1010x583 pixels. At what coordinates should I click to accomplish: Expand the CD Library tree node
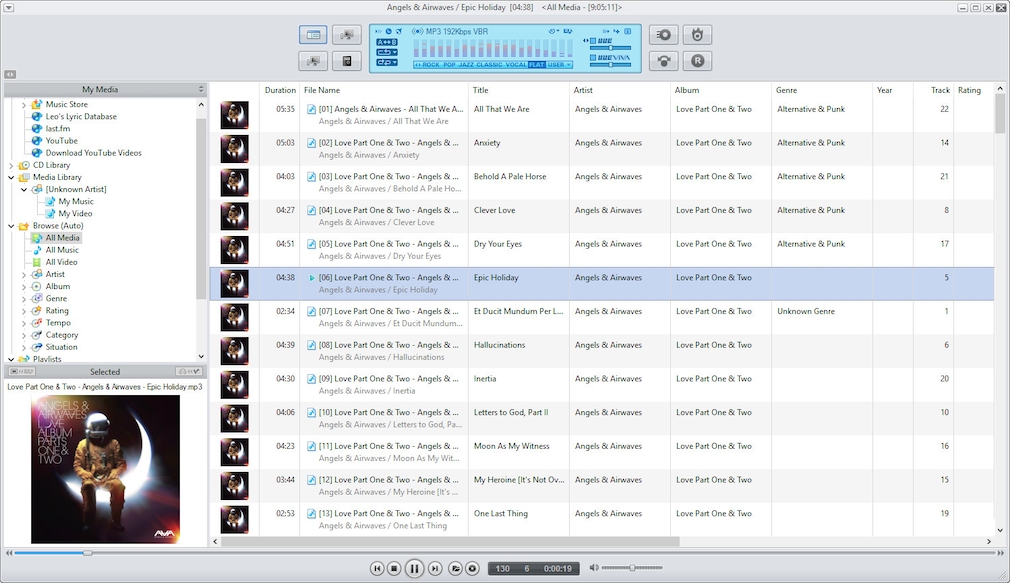pos(9,164)
